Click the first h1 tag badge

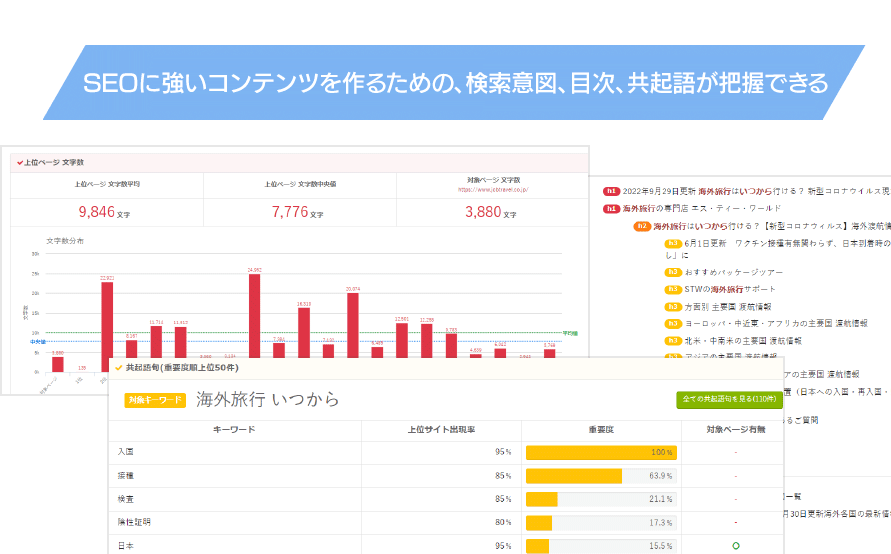[611, 191]
